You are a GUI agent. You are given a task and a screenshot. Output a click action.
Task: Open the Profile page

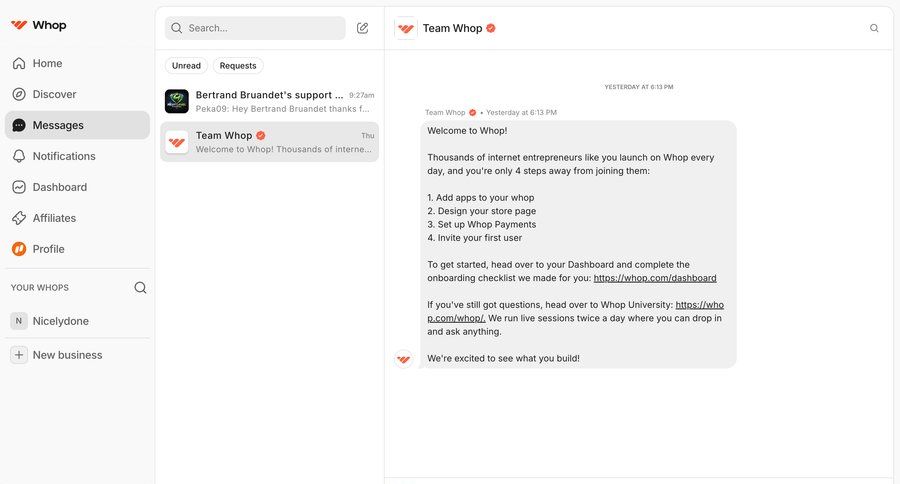click(x=48, y=249)
